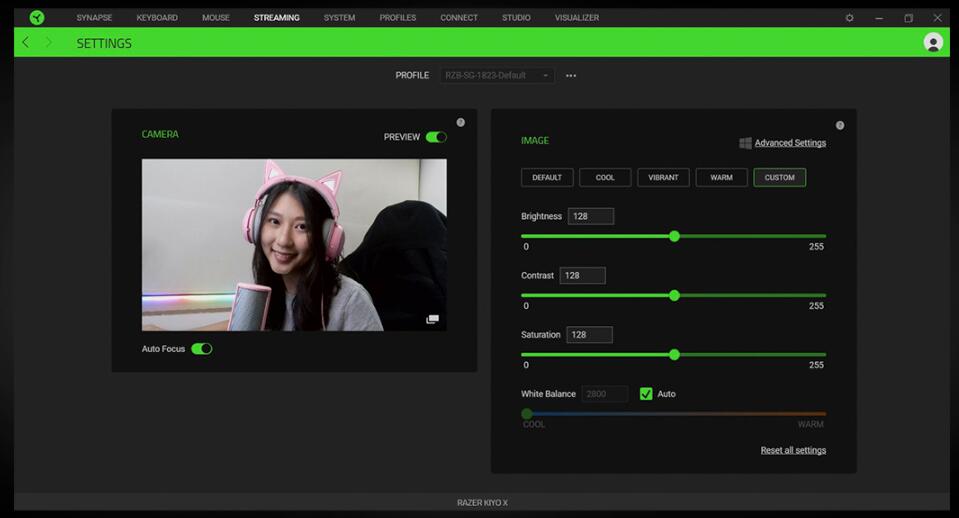Image resolution: width=959 pixels, height=518 pixels.
Task: Click Reset all settings link
Action: coord(793,450)
